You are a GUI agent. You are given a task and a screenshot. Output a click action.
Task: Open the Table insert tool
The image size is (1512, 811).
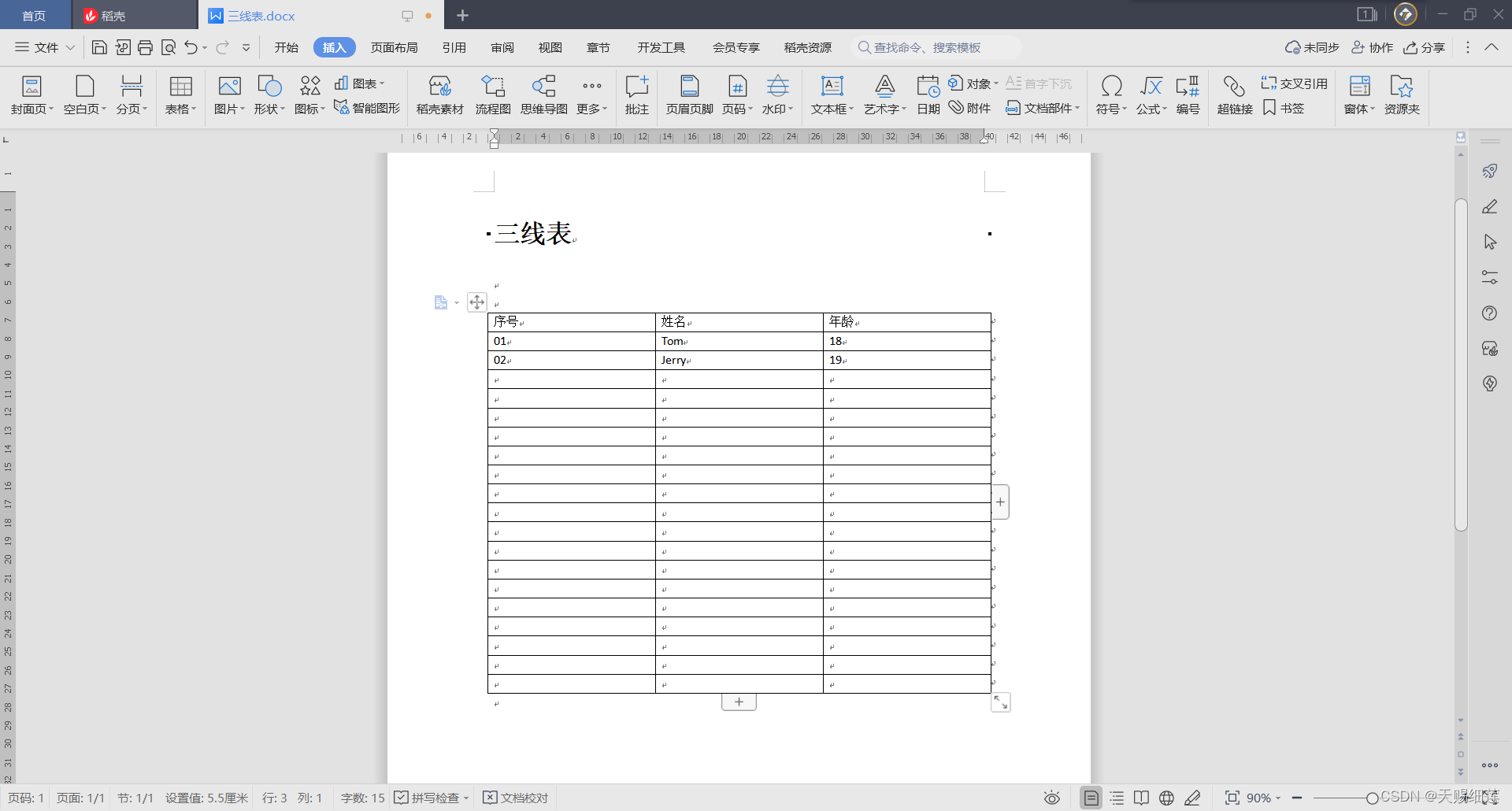180,95
